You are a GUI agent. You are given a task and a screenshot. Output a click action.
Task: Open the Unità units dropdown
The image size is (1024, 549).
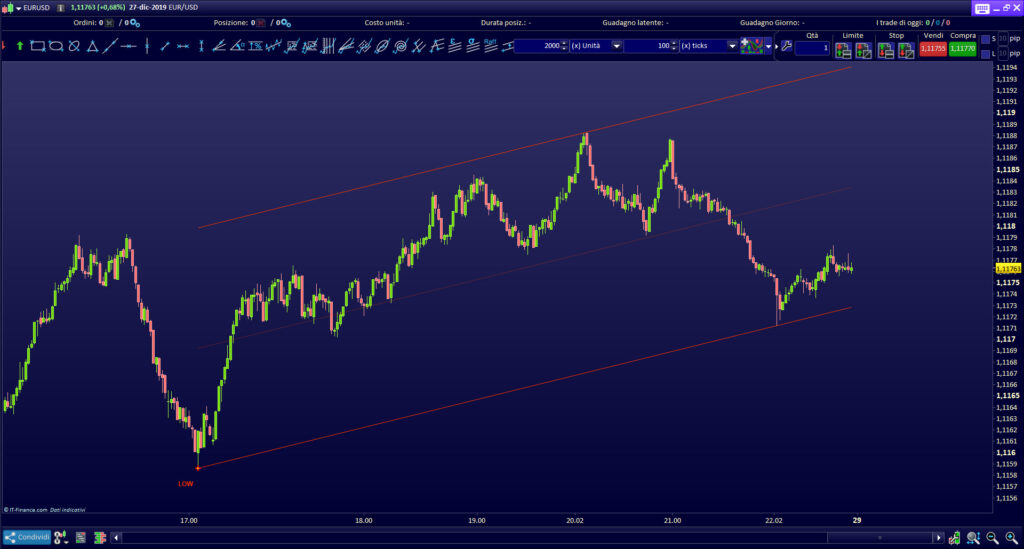[x=616, y=46]
